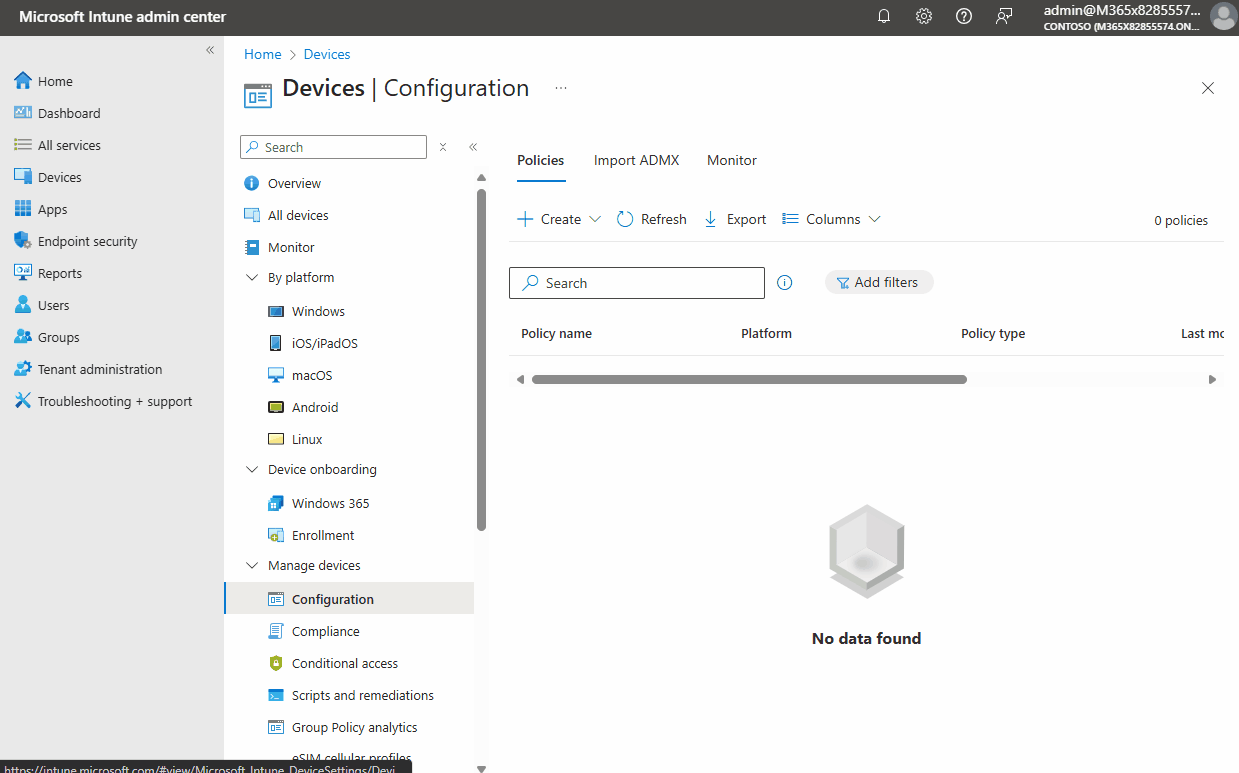Open the feedback icon in header

tap(1004, 17)
